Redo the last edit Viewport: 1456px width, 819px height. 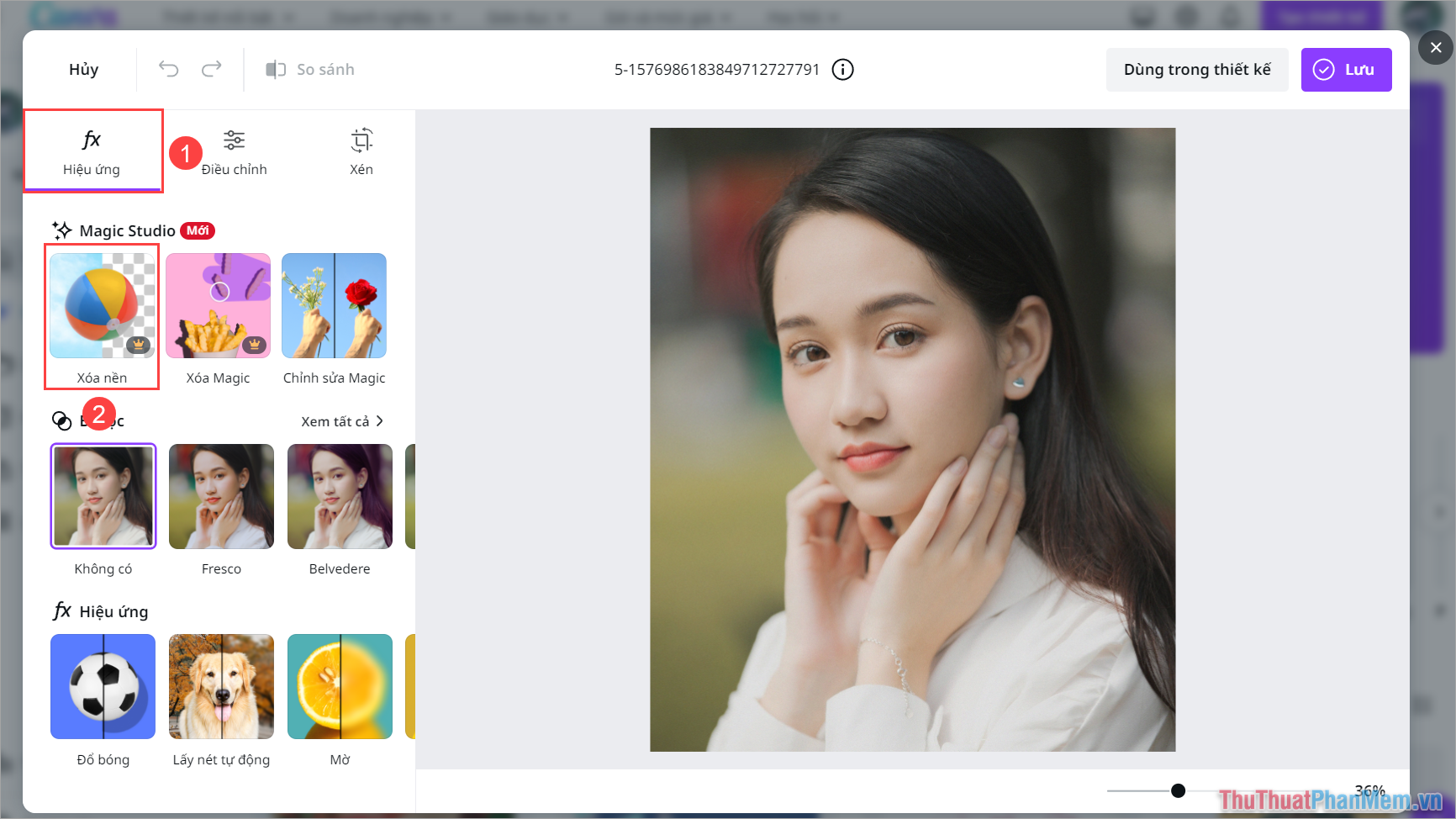pos(212,69)
